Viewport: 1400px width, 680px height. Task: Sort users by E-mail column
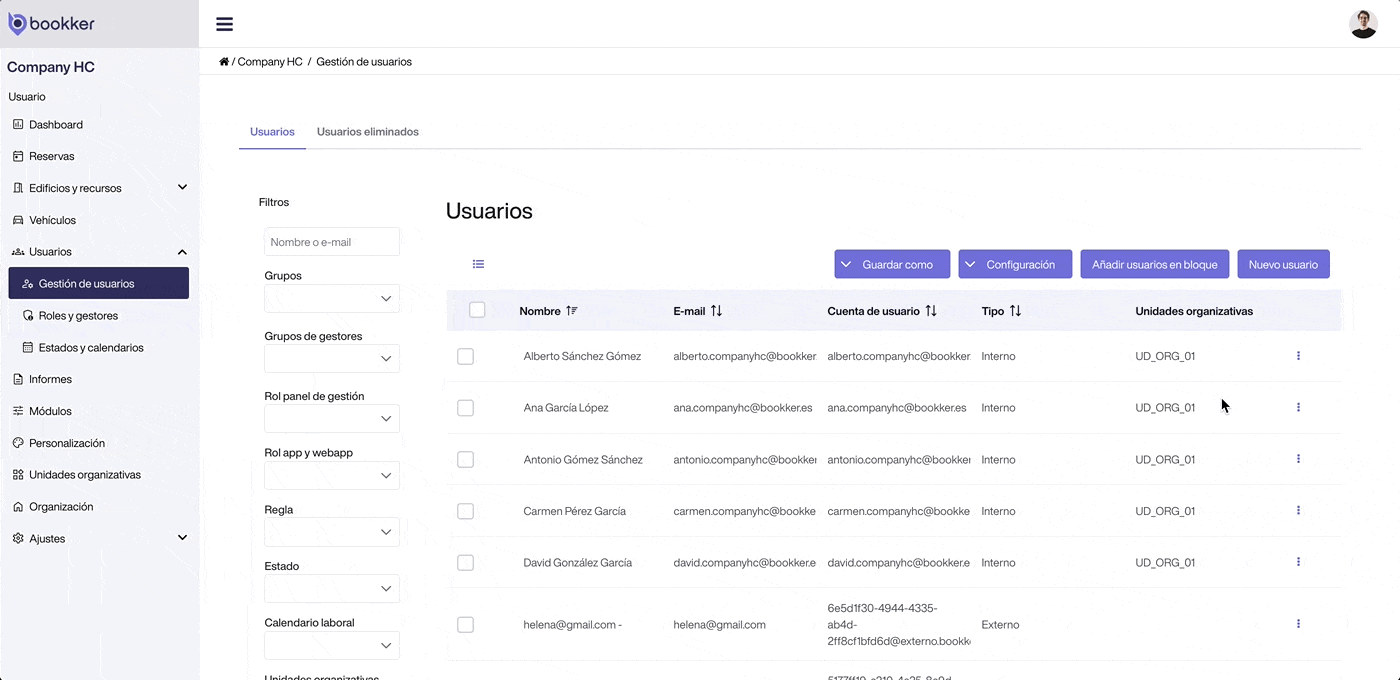716,311
